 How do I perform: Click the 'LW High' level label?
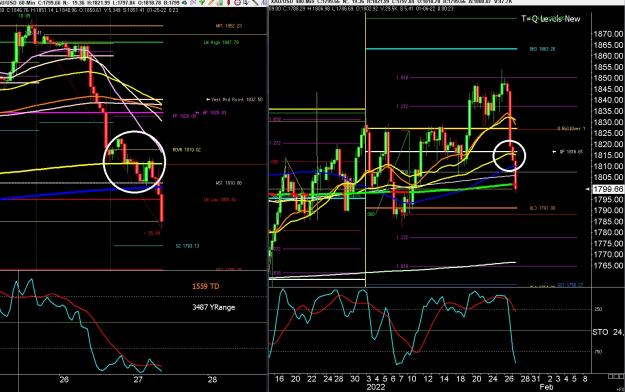point(221,42)
